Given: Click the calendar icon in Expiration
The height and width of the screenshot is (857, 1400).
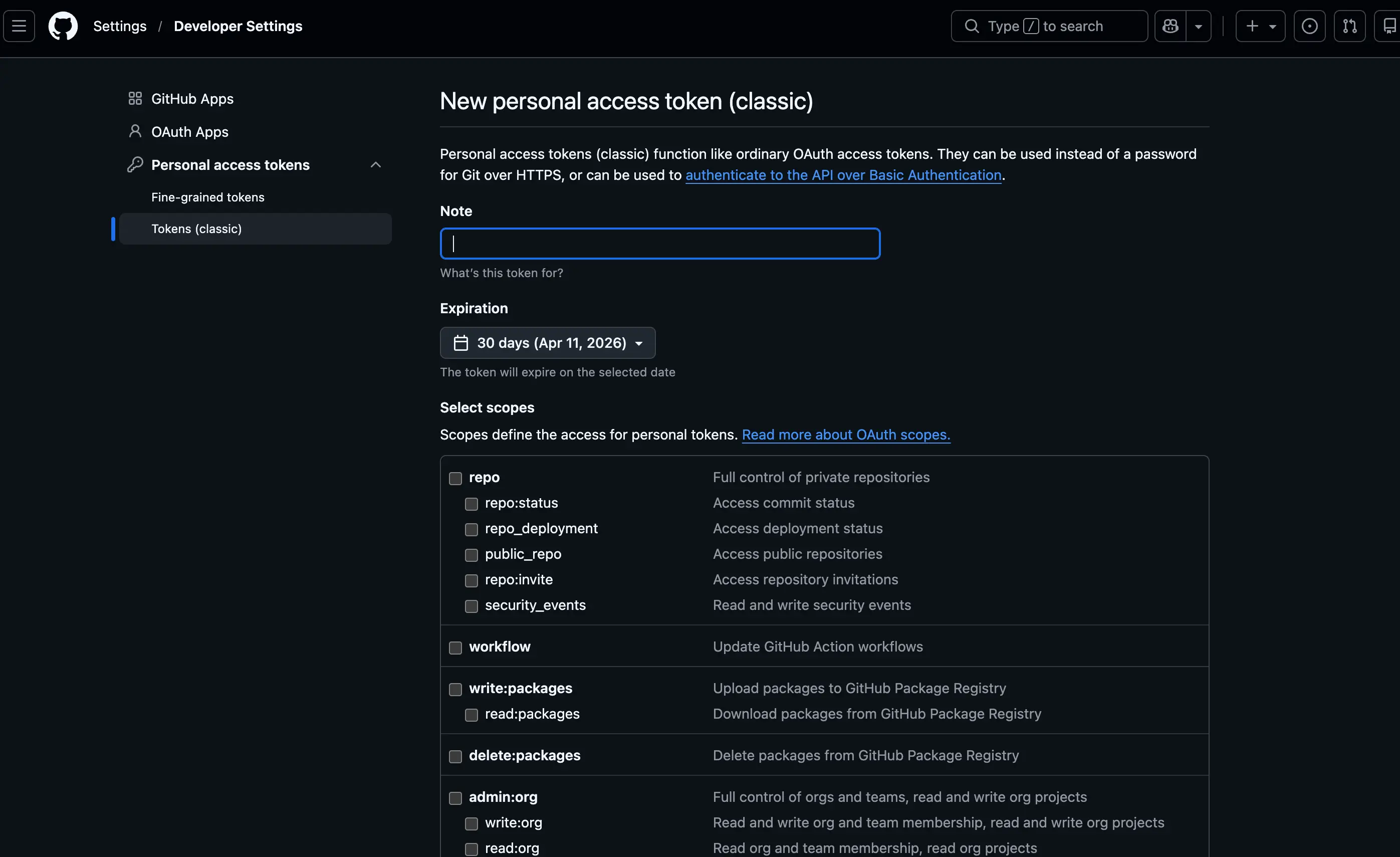Looking at the screenshot, I should 461,343.
